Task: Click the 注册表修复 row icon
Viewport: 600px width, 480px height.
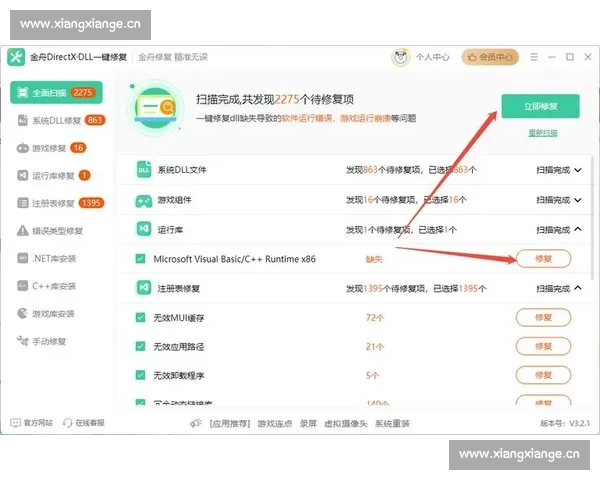Action: coord(144,287)
